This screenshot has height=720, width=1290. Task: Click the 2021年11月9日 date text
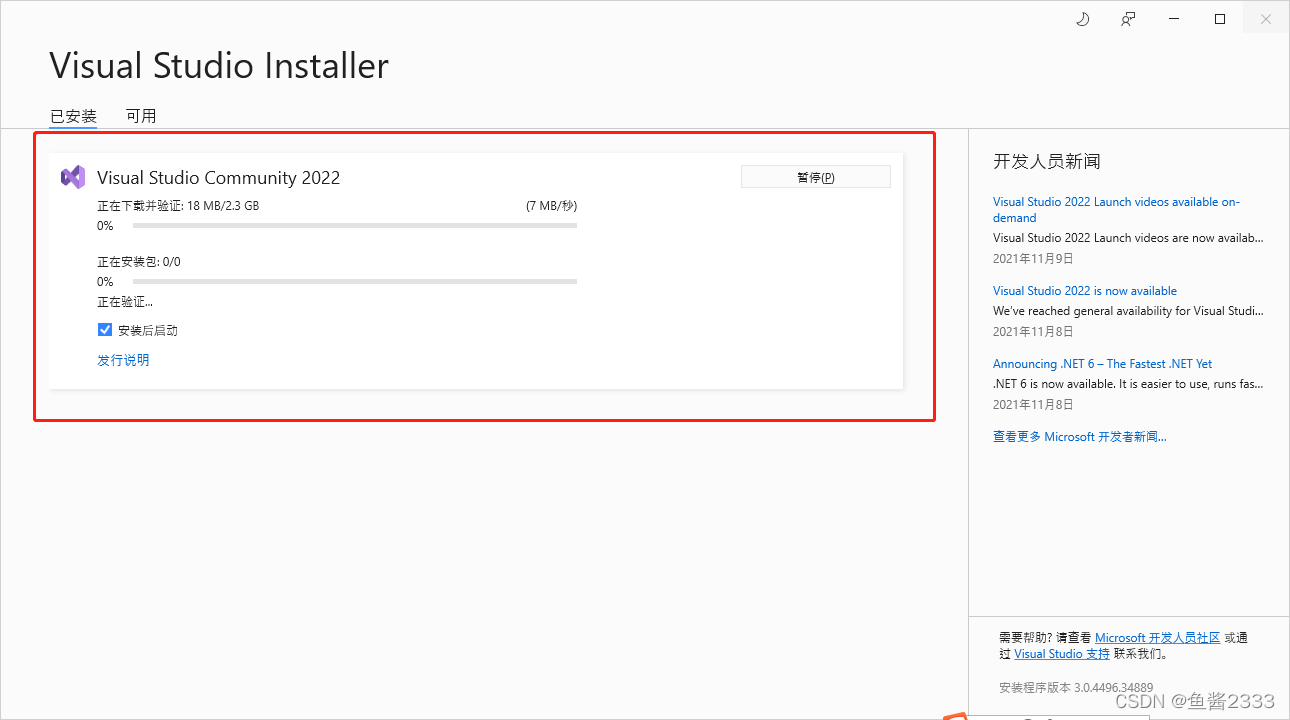pos(1033,258)
